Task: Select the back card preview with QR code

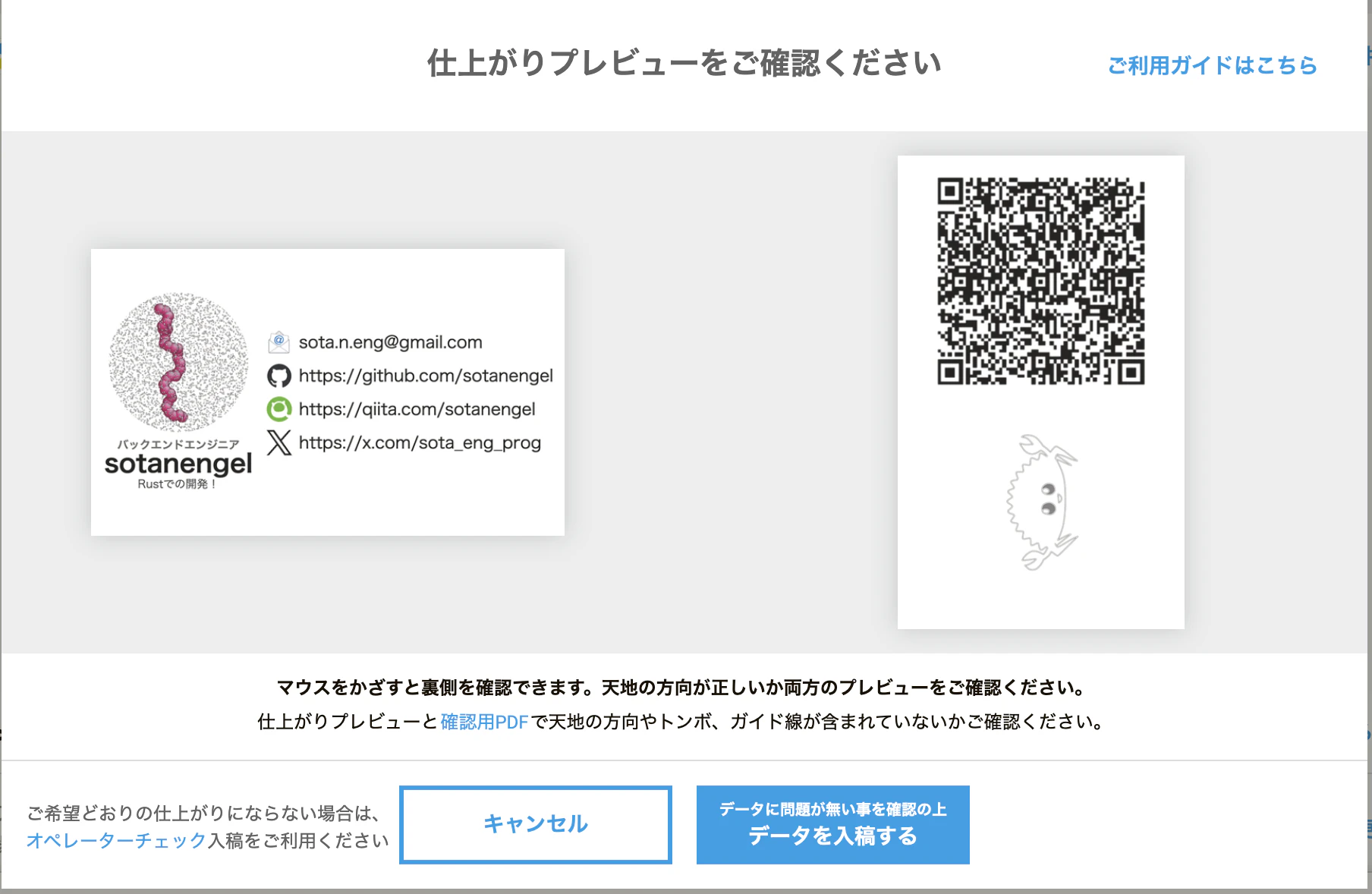Action: (x=1041, y=392)
